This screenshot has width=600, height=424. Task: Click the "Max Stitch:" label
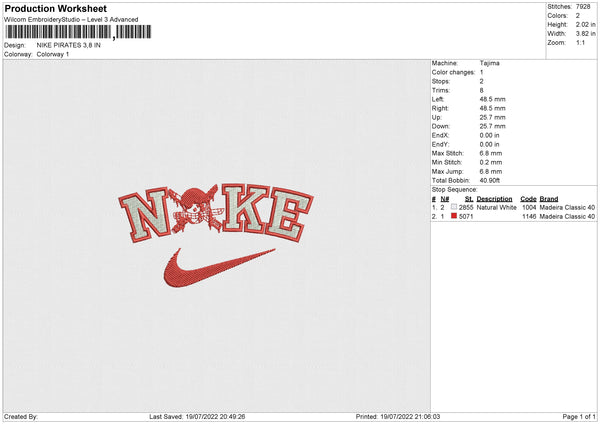point(447,153)
